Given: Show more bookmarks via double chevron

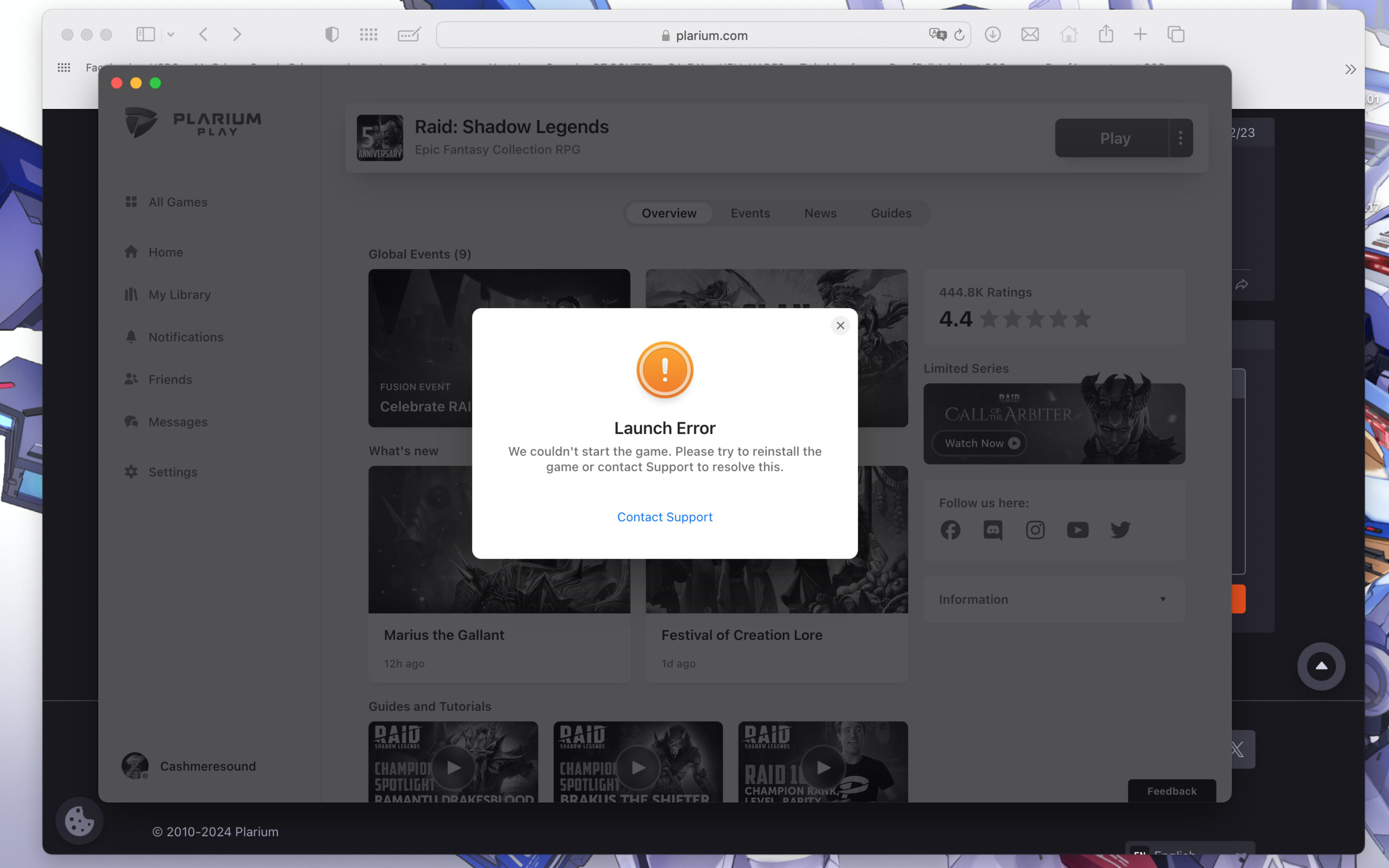Looking at the screenshot, I should pyautogui.click(x=1350, y=69).
